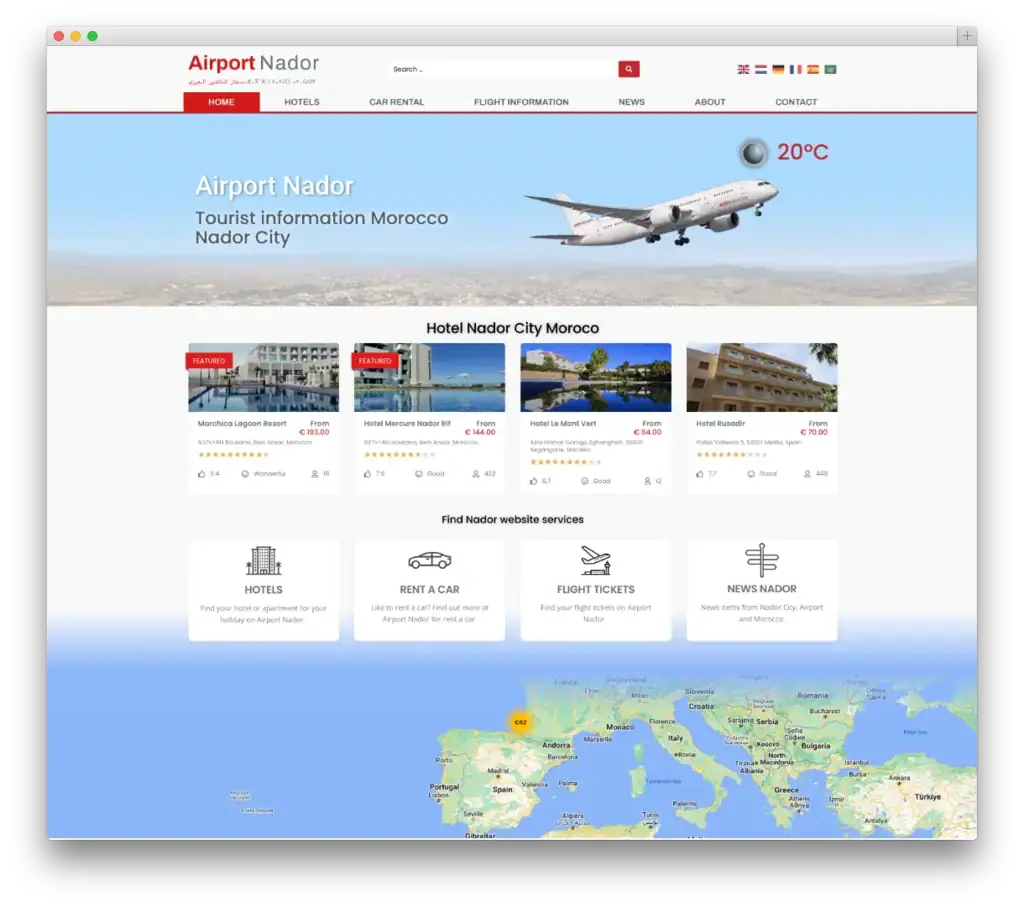
Task: Click the Greece label on the map
Action: pos(786,789)
